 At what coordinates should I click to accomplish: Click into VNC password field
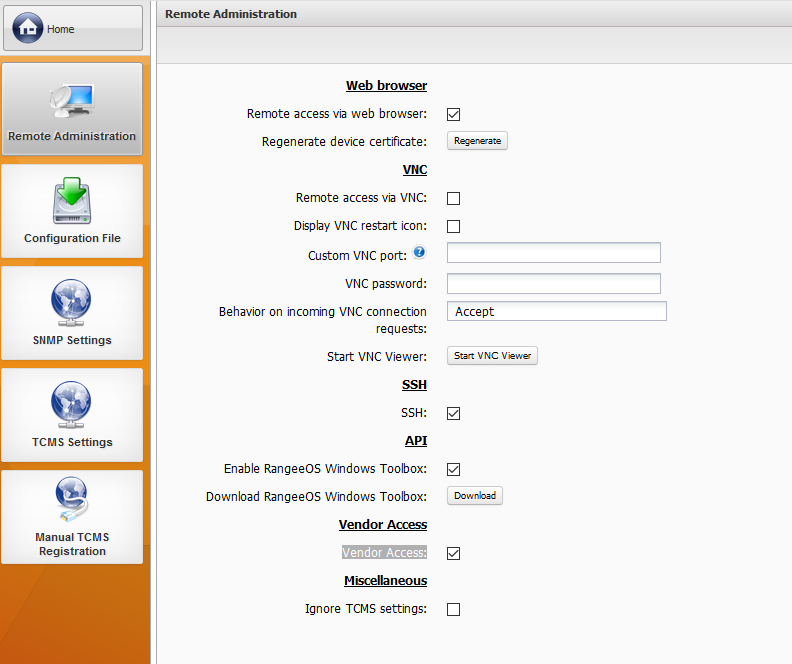tap(553, 283)
